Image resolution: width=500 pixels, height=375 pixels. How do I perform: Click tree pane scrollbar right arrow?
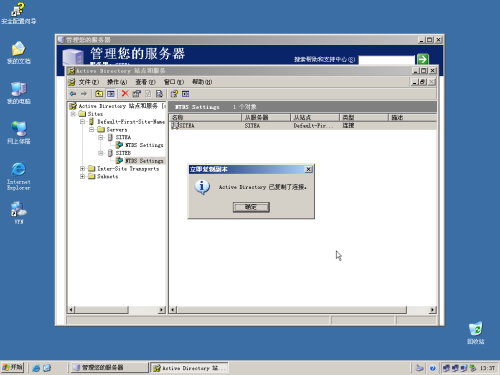tap(162, 310)
